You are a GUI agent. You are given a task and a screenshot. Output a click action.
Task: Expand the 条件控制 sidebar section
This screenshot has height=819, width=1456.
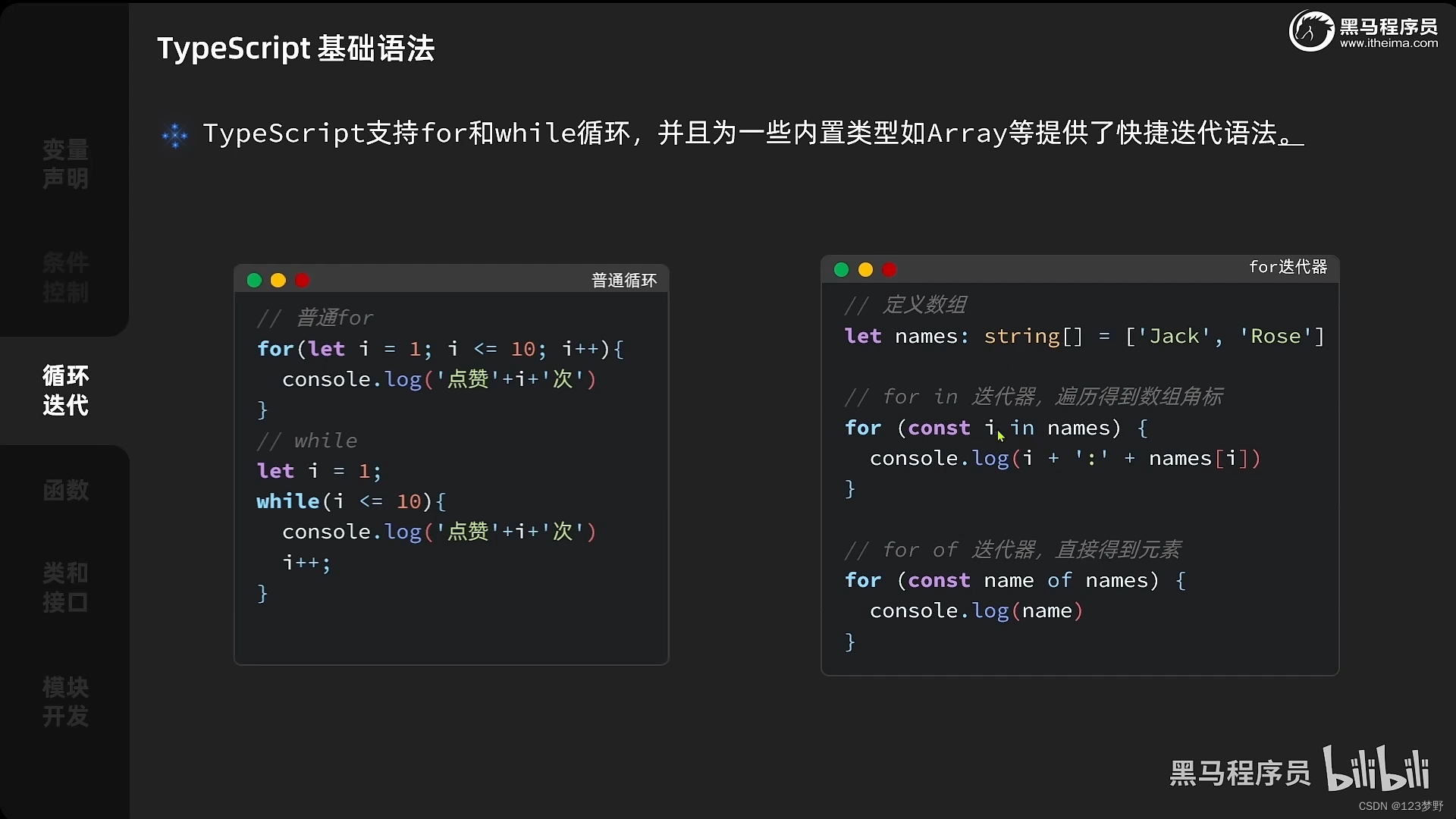coord(64,278)
